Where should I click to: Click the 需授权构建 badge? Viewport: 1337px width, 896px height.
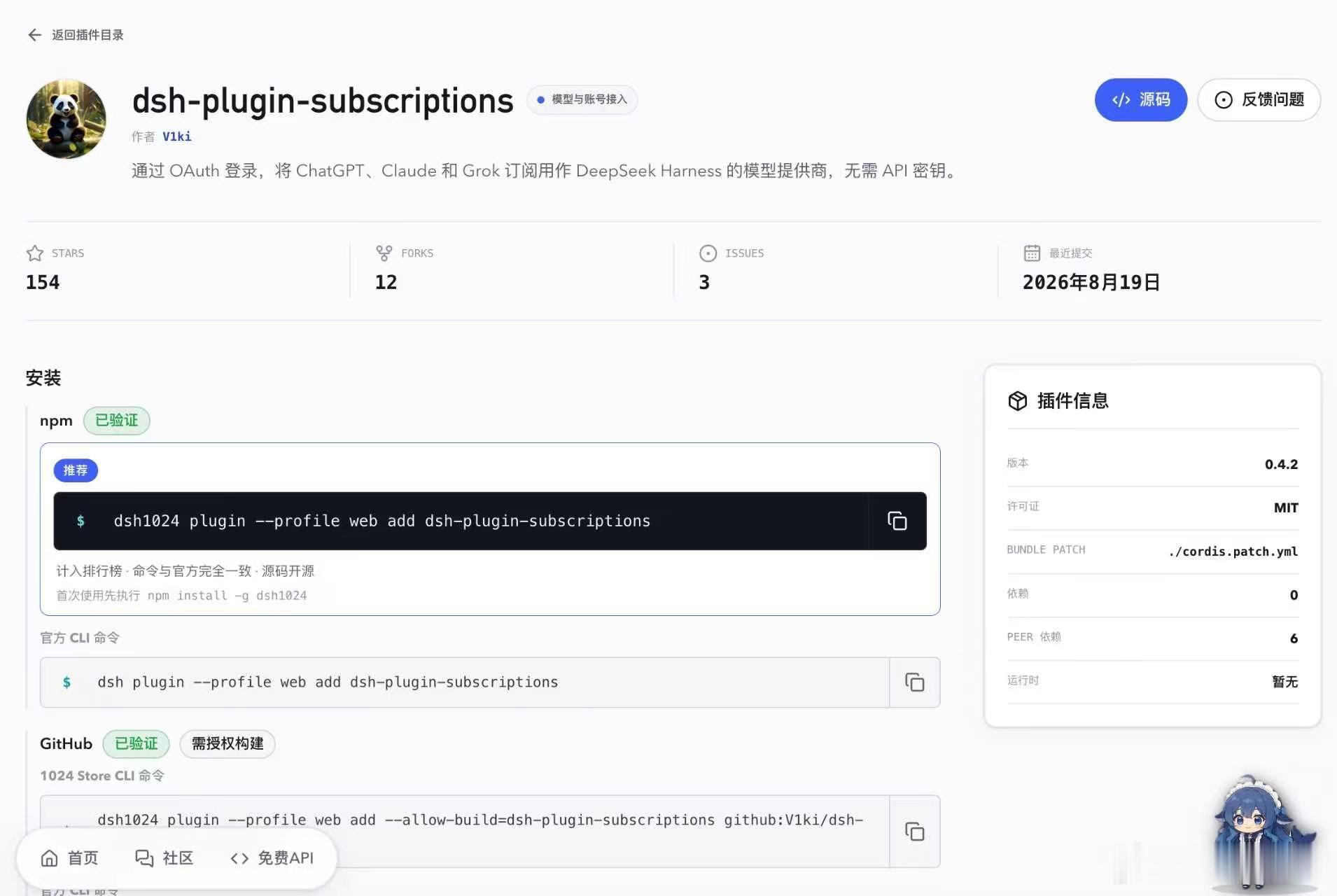(227, 743)
